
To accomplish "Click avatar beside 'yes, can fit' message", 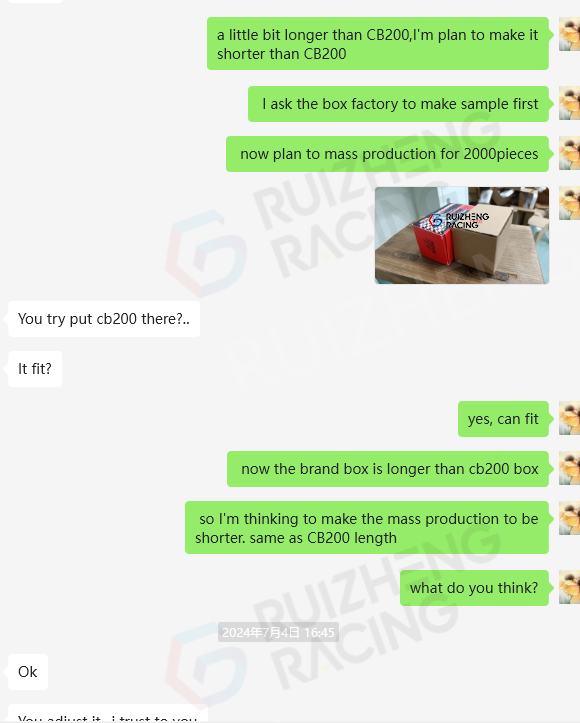I will 569,418.
